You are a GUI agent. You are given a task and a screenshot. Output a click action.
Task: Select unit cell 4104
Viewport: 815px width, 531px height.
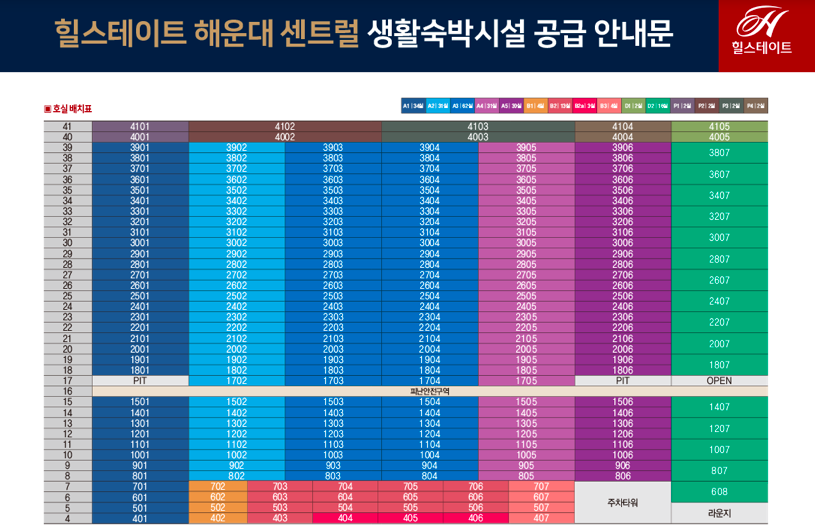coord(623,126)
